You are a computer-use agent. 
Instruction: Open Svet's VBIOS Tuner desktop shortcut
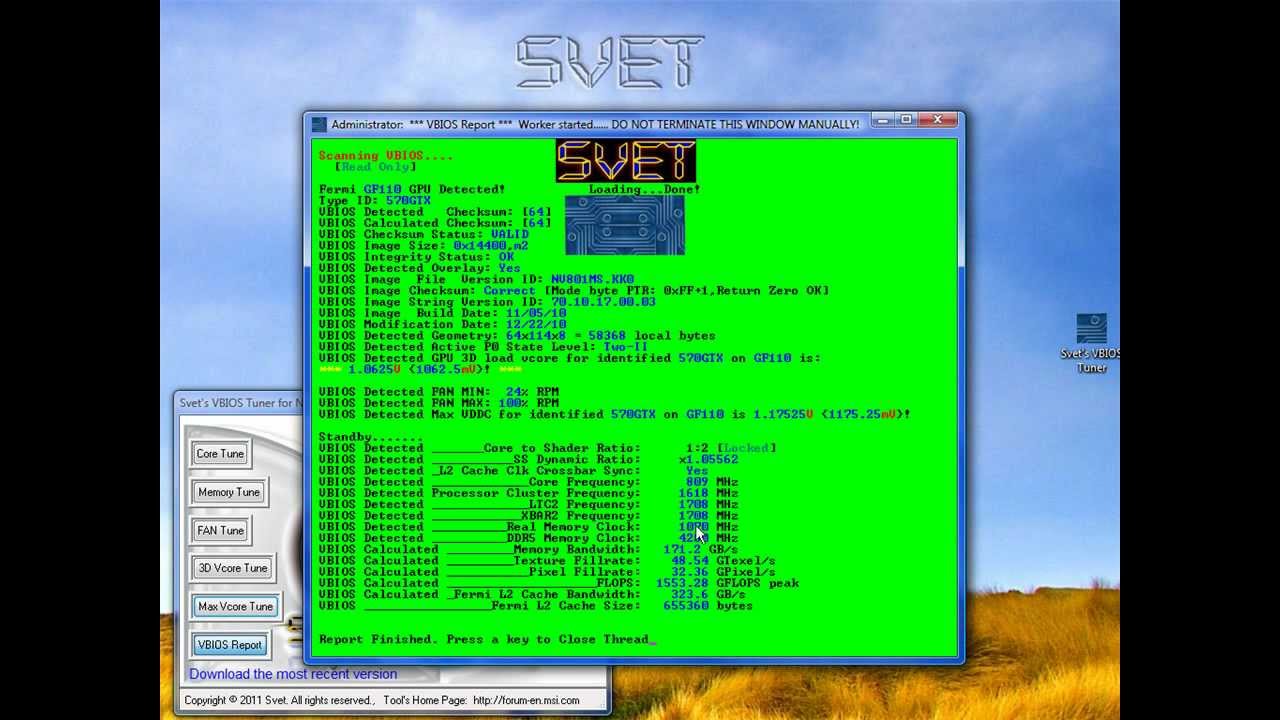click(1091, 343)
